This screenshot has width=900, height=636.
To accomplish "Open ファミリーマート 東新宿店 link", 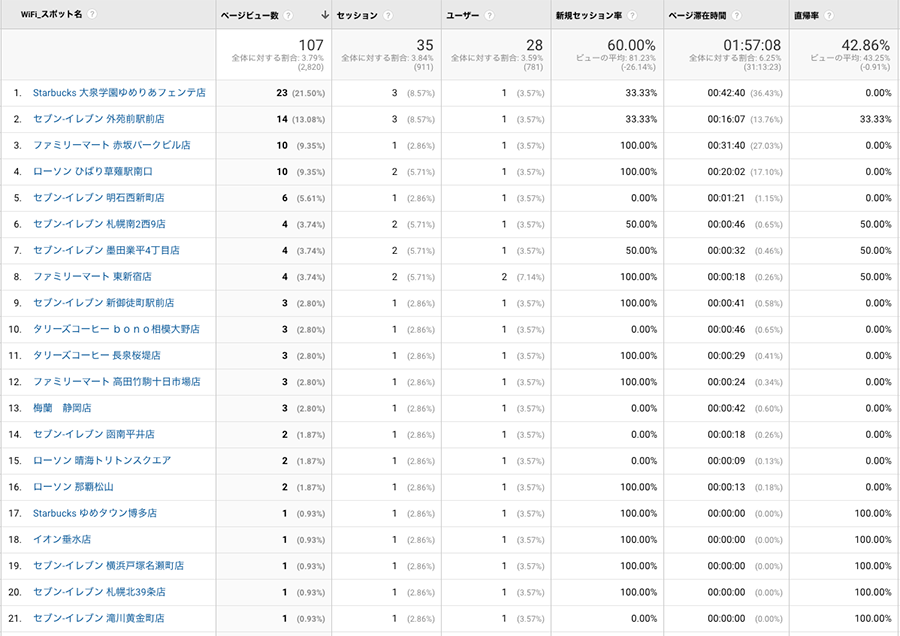I will tap(92, 277).
